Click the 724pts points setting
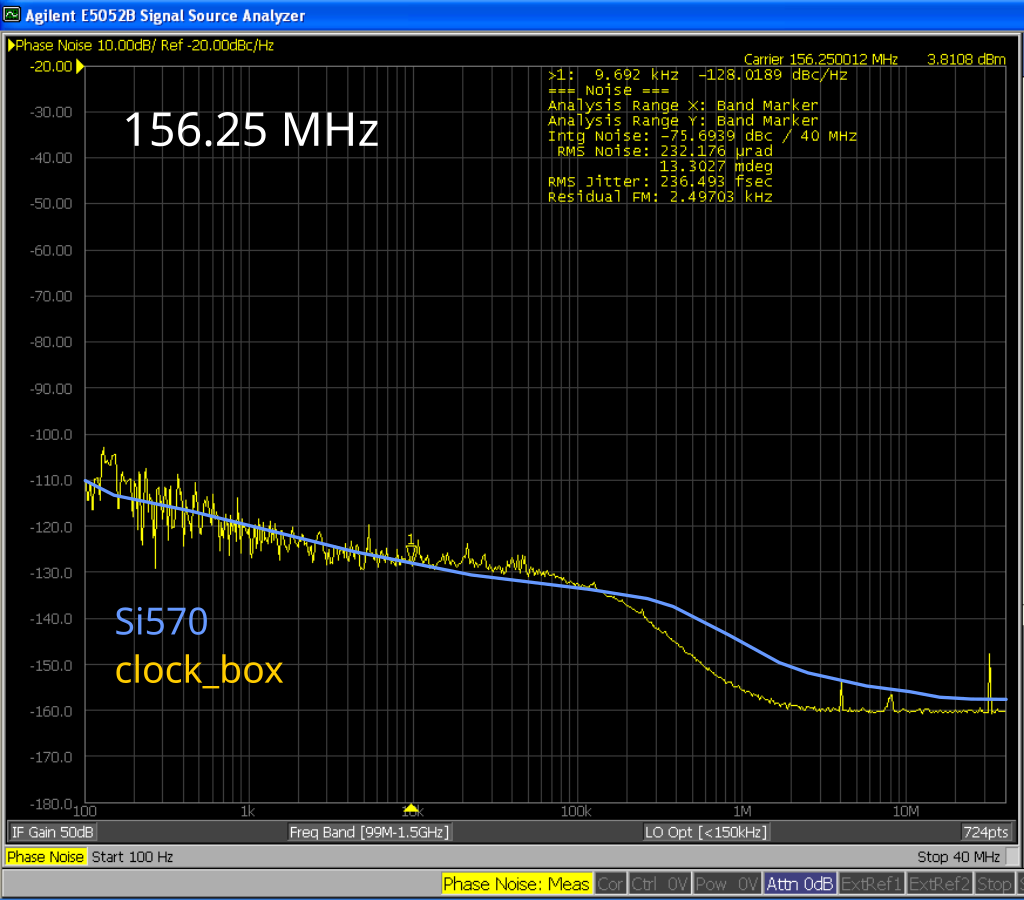Screen dimensions: 1024x900 pyautogui.click(x=984, y=832)
